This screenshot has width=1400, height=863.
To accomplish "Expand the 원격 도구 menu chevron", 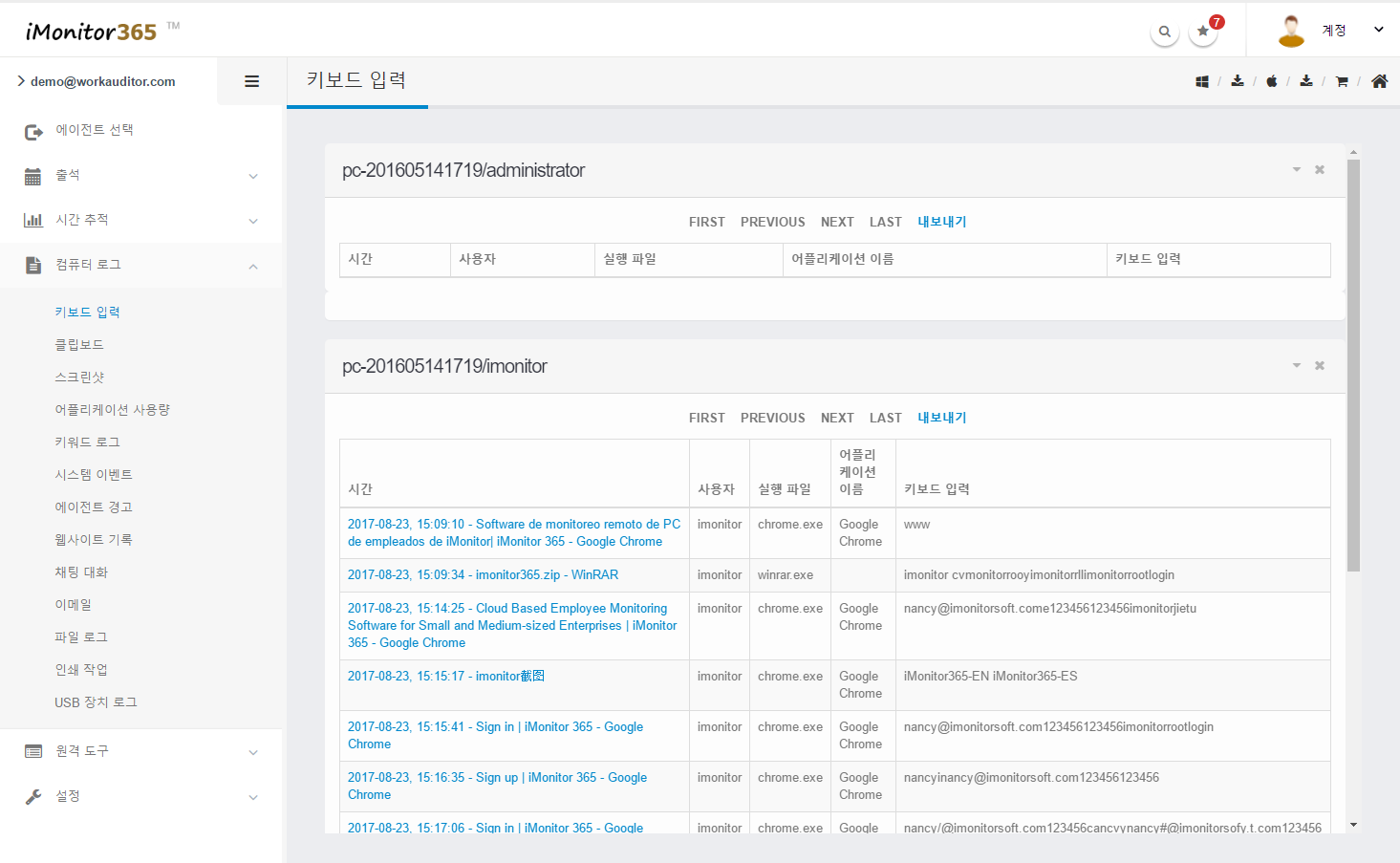I will (x=253, y=753).
